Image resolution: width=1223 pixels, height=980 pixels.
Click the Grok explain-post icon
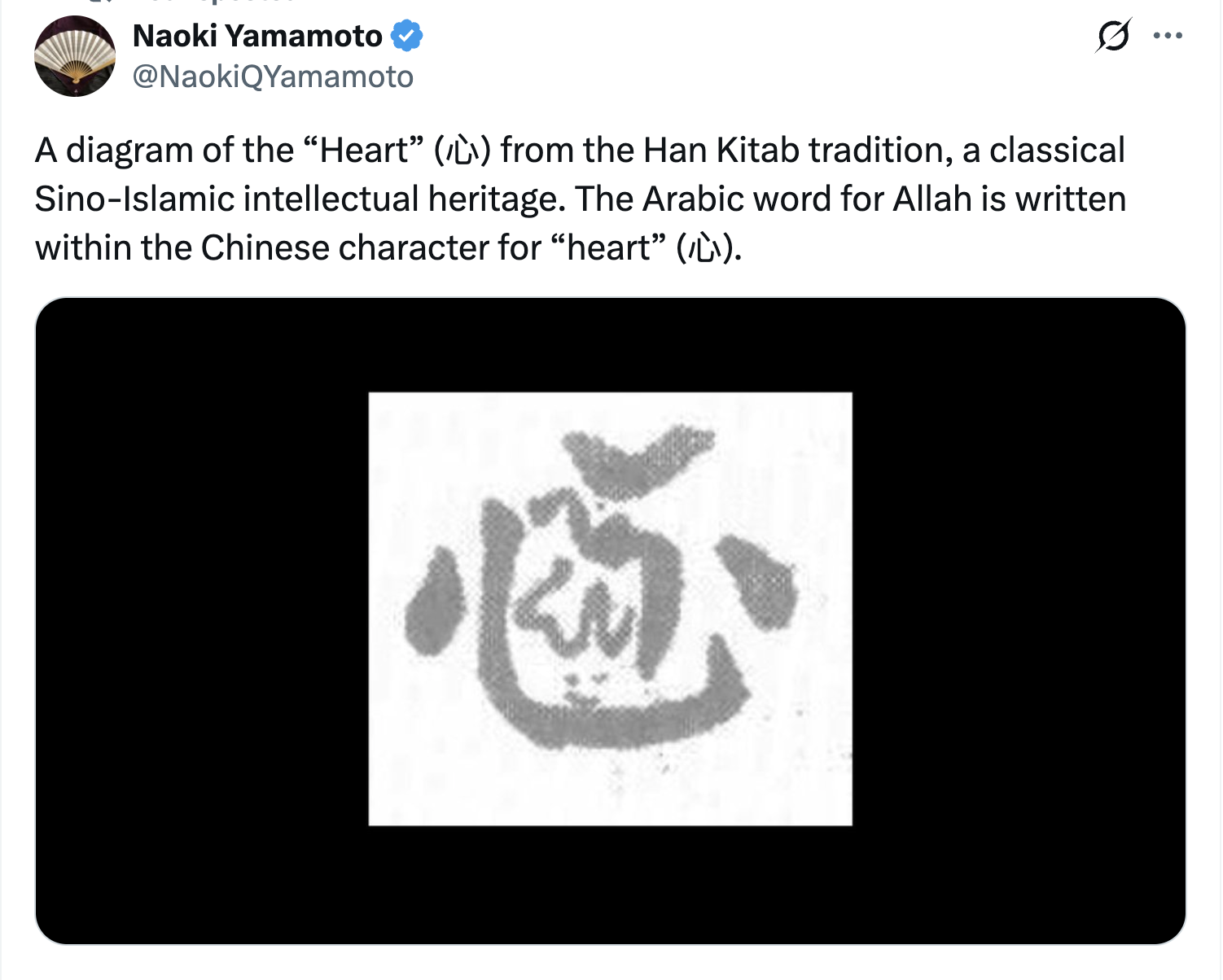coord(1113,36)
